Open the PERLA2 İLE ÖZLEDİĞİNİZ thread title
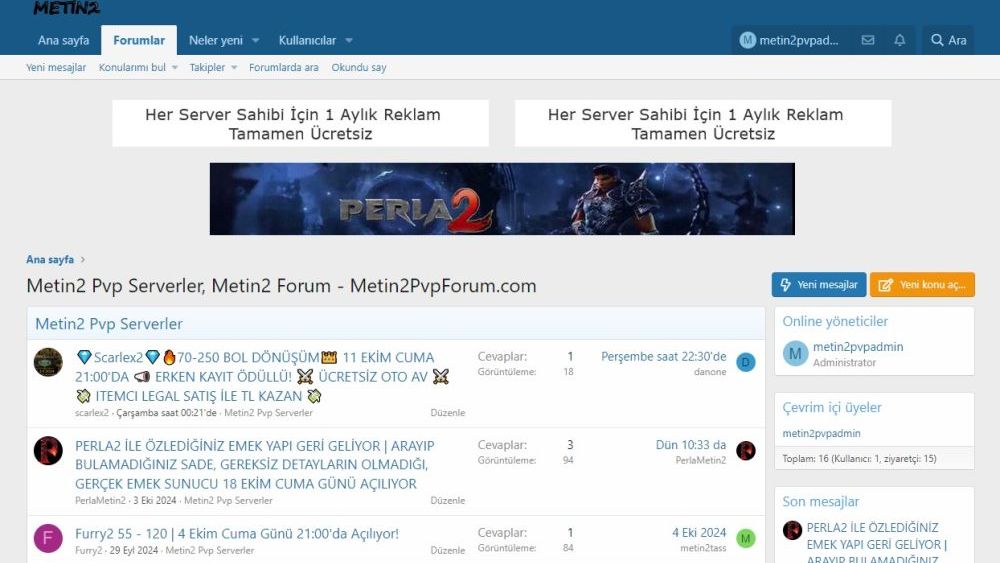This screenshot has width=1000, height=563. click(x=255, y=465)
